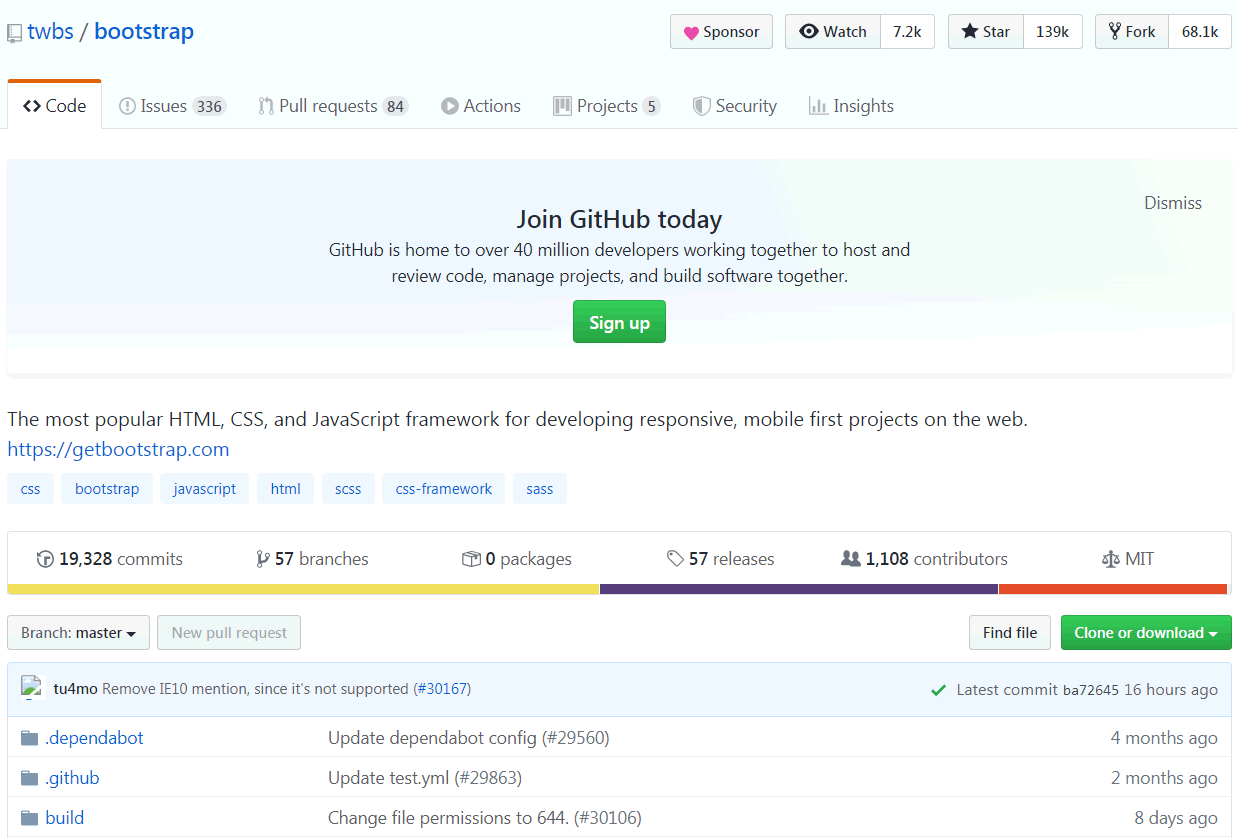The width and height of the screenshot is (1238, 838).
Task: Click the branches icon next to 57 branches
Action: [263, 559]
